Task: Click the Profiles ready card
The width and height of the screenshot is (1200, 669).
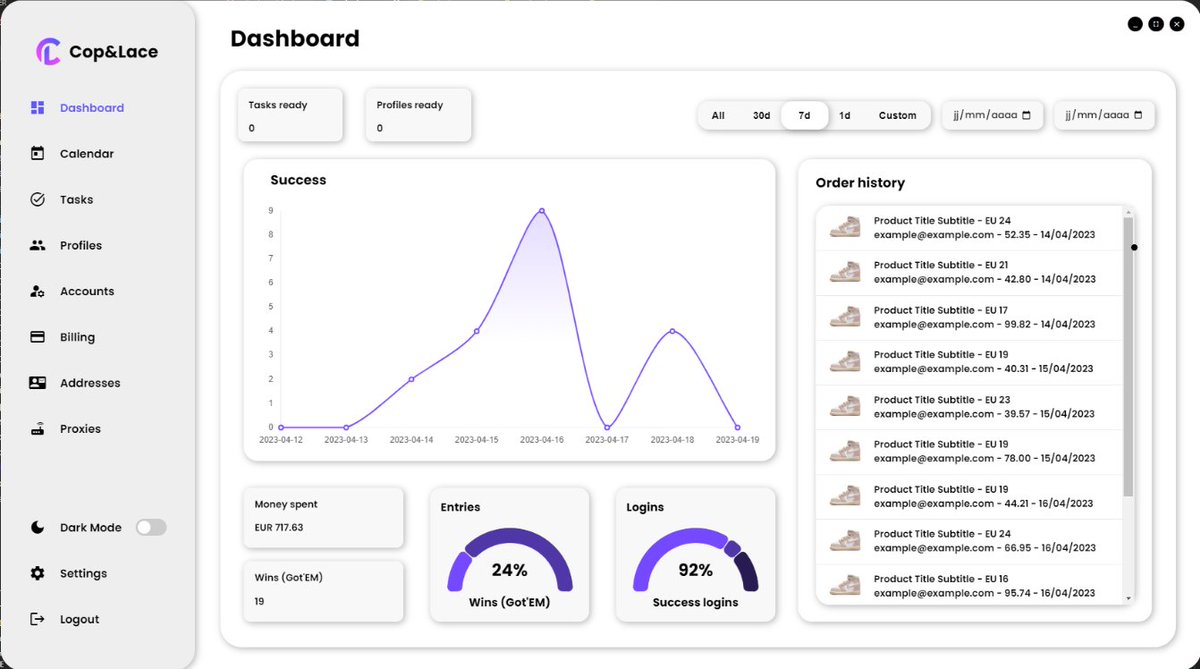Action: pos(418,115)
